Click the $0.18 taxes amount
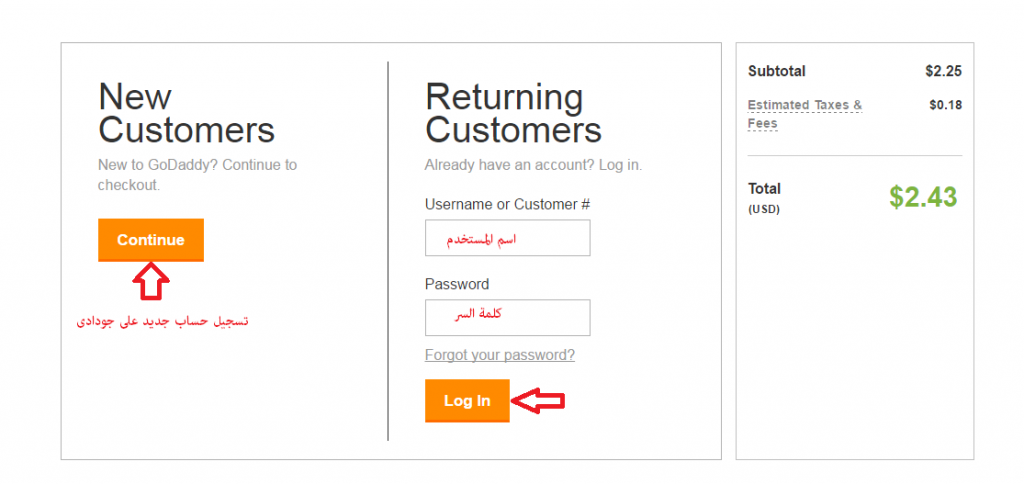 click(x=945, y=105)
